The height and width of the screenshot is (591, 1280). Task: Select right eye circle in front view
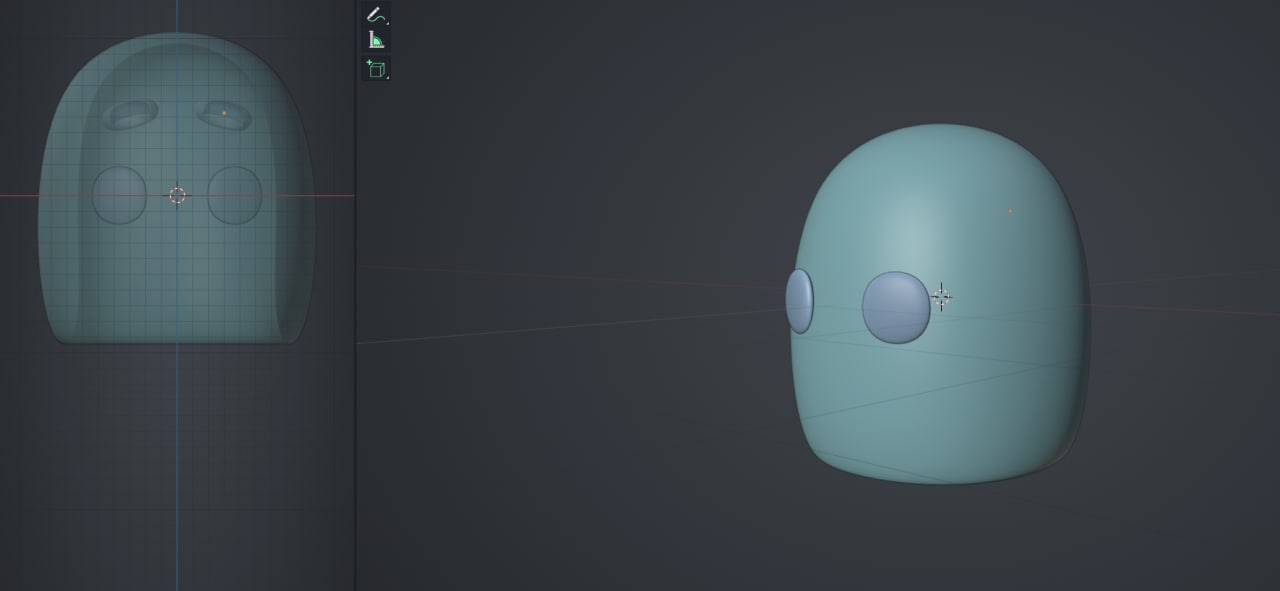[235, 195]
